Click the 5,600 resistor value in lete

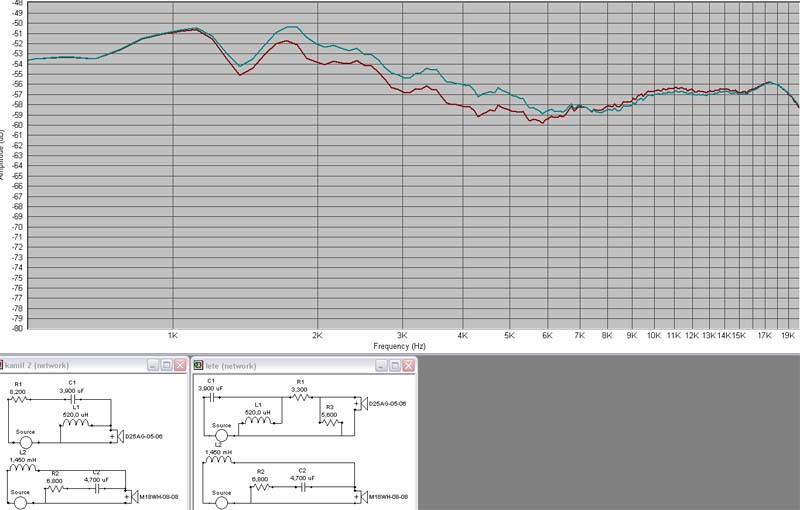coord(329,415)
